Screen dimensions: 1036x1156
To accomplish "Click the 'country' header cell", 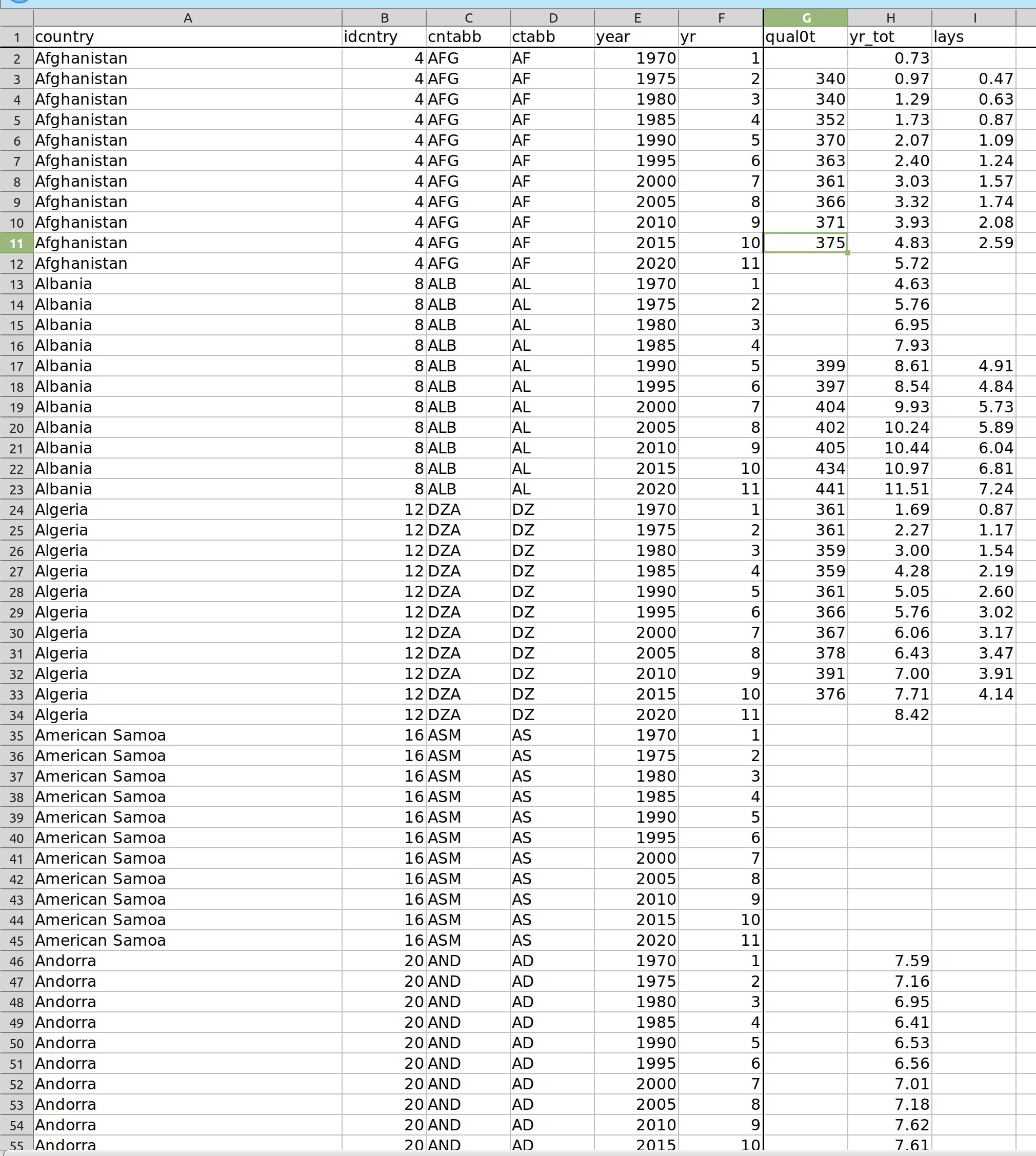I will [x=187, y=37].
